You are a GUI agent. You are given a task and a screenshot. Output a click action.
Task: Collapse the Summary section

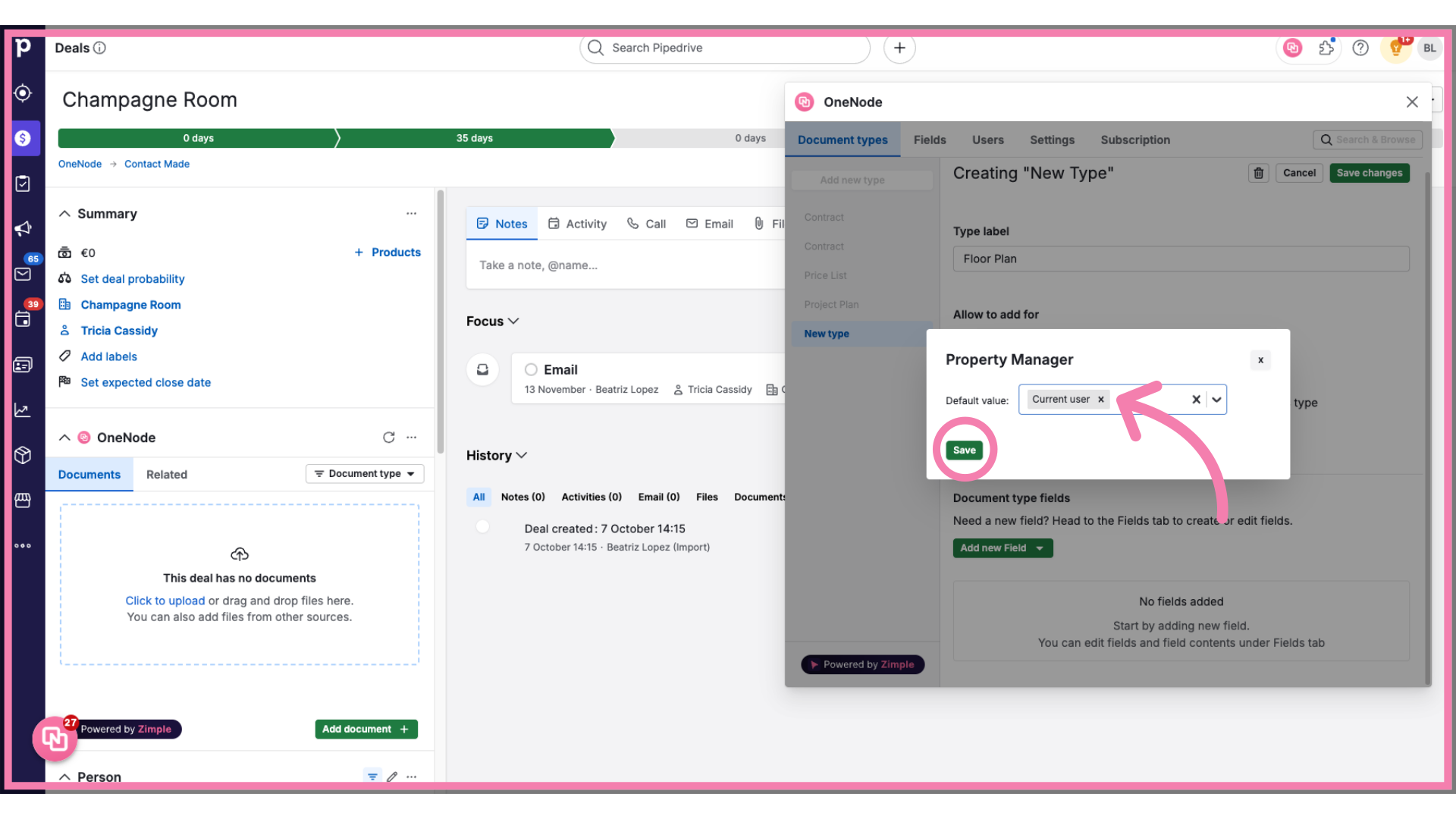pos(64,214)
